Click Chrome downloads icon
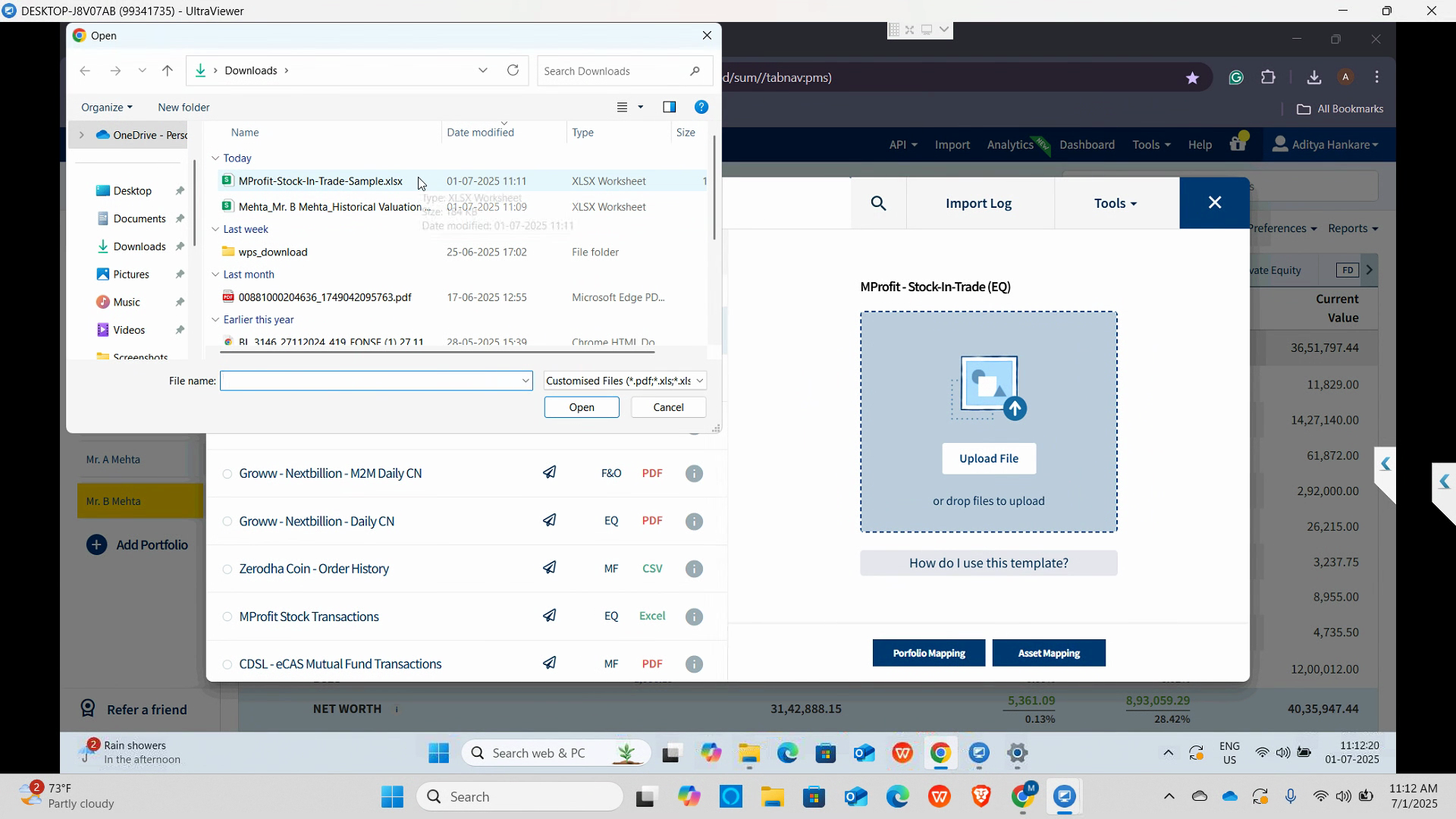The image size is (1456, 819). (1314, 77)
